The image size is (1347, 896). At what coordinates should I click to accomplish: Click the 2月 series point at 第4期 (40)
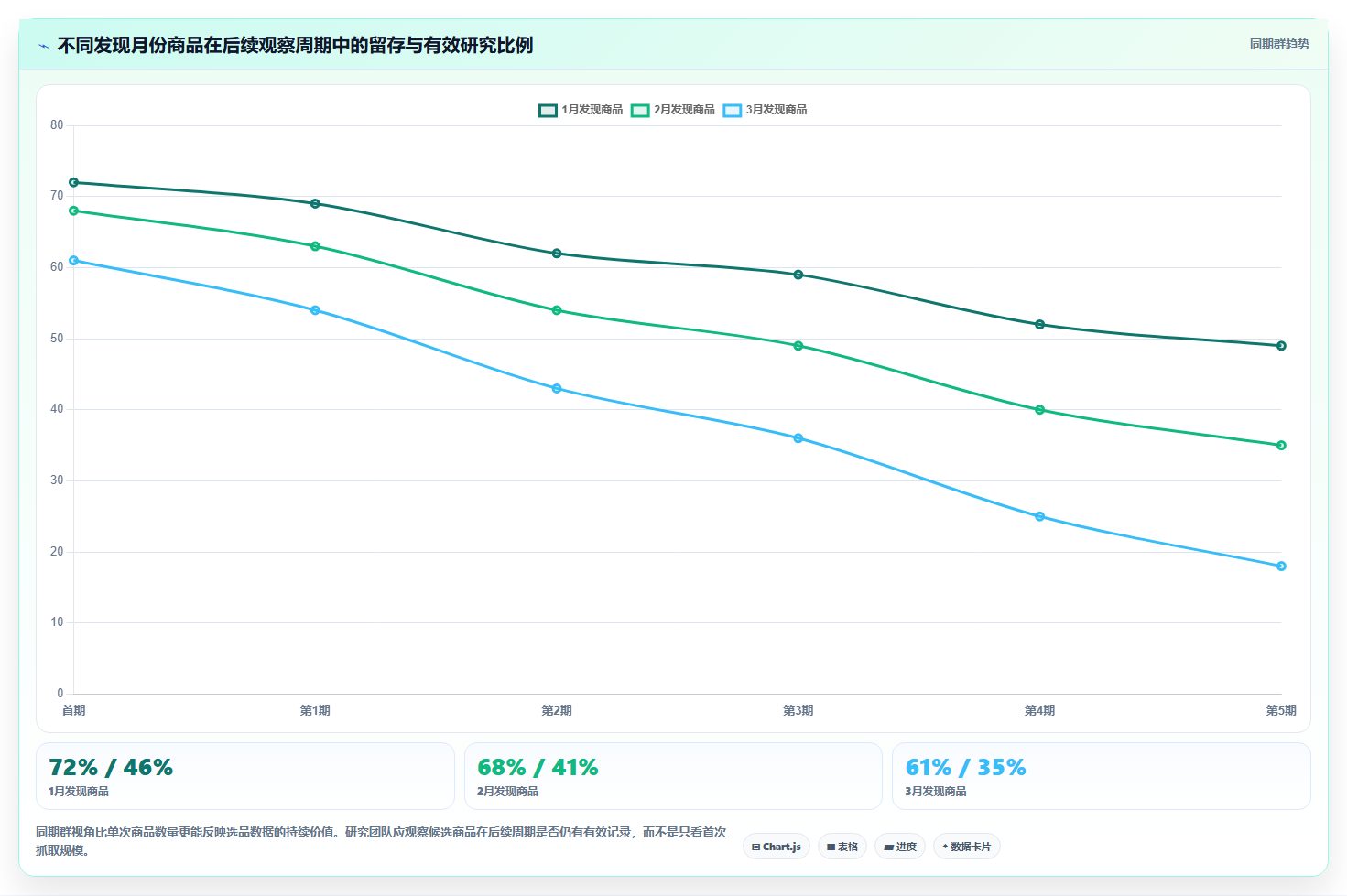click(x=1039, y=410)
